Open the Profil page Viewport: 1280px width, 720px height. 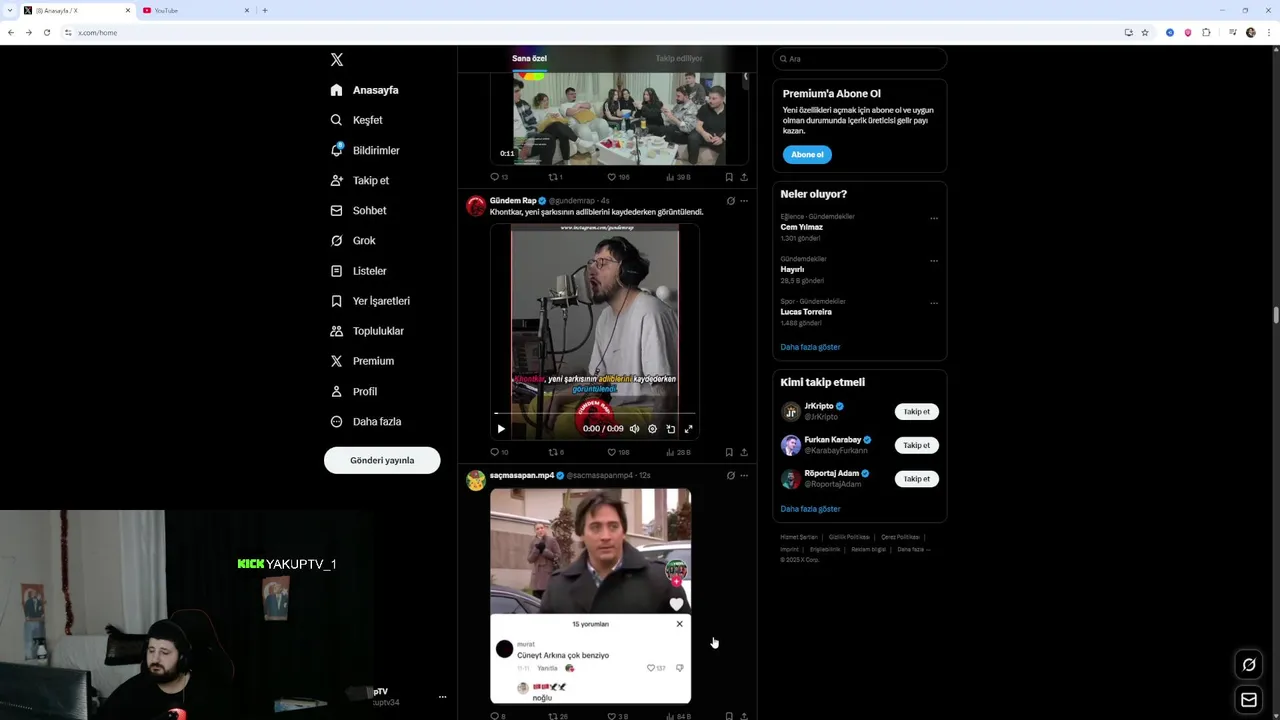[354, 391]
